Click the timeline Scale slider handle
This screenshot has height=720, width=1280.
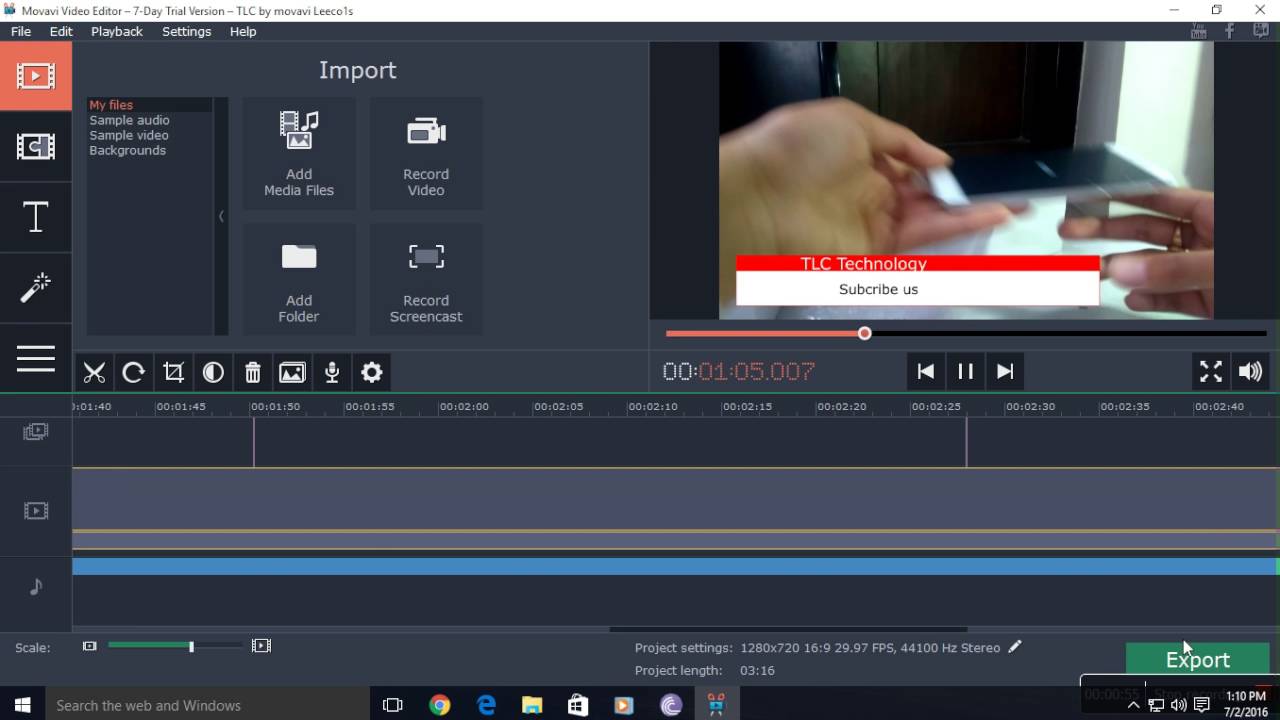pyautogui.click(x=191, y=646)
